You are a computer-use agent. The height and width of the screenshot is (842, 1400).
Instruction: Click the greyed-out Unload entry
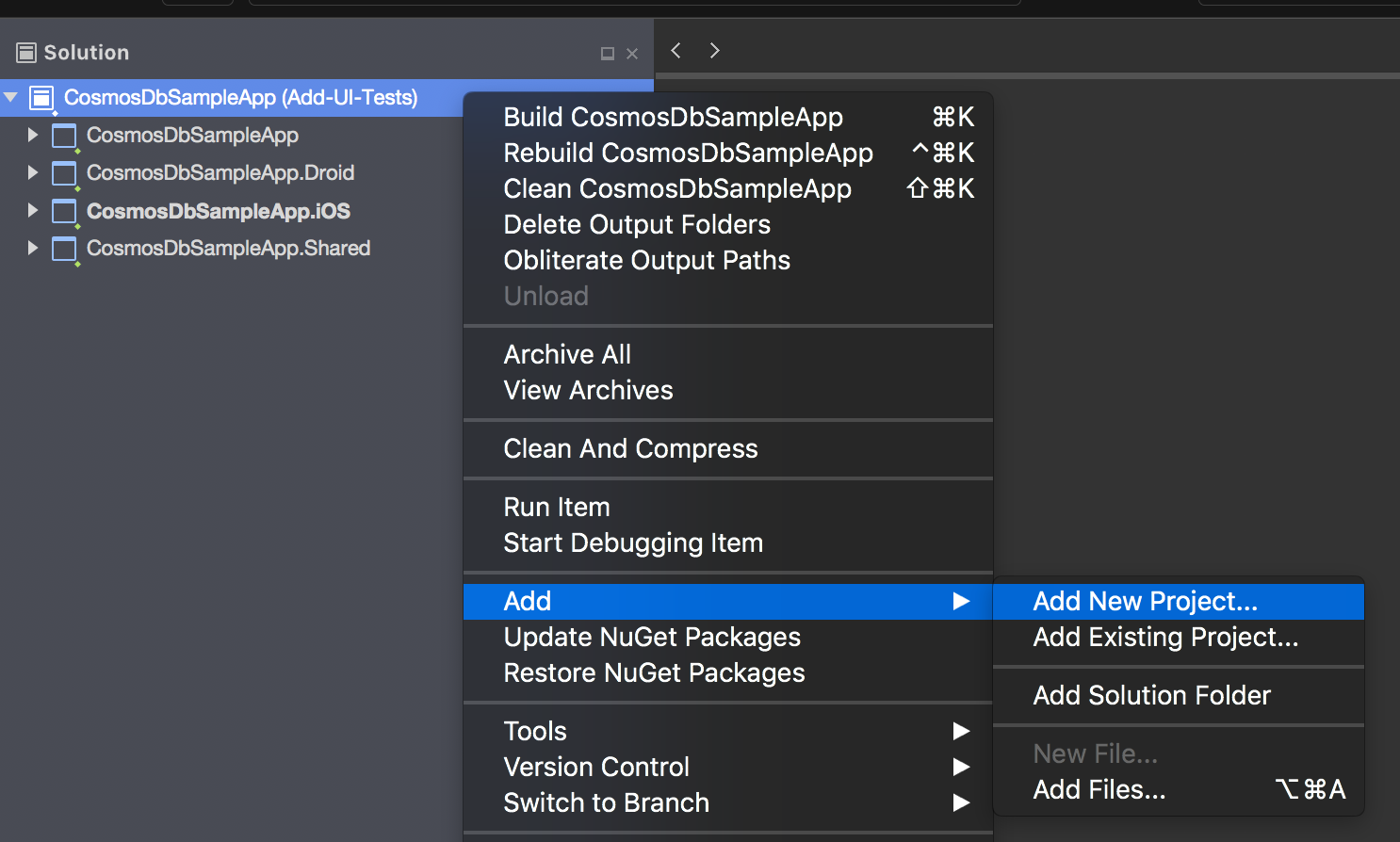728,296
